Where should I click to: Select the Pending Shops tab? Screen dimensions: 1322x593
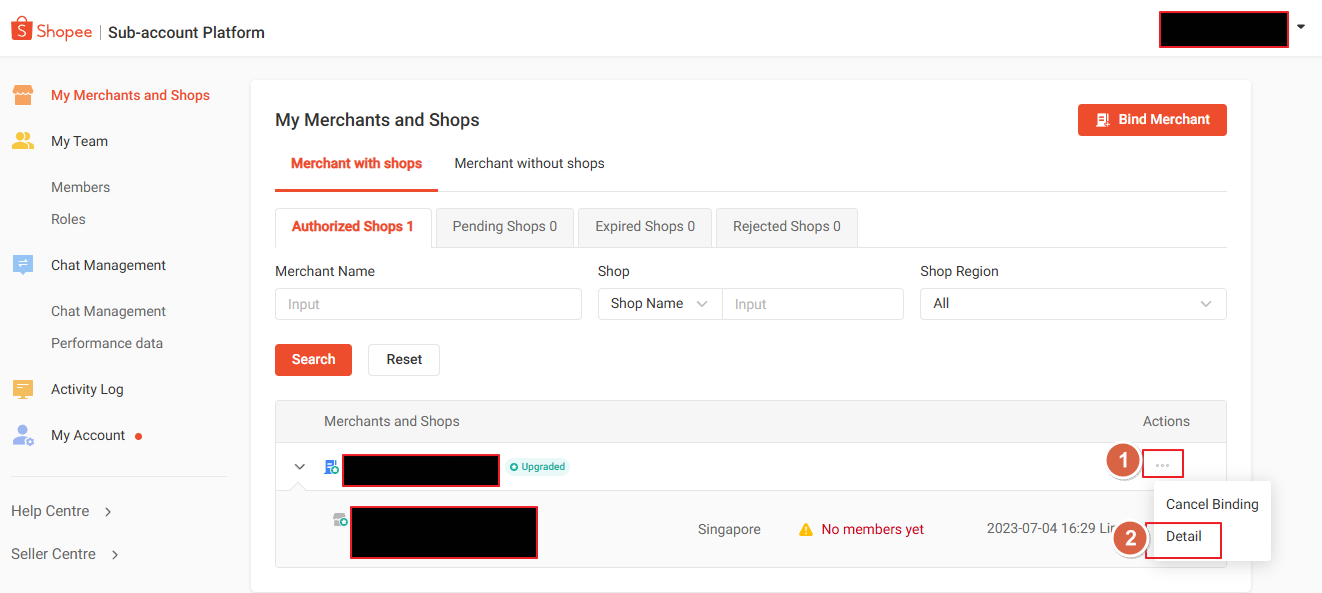[x=504, y=227]
